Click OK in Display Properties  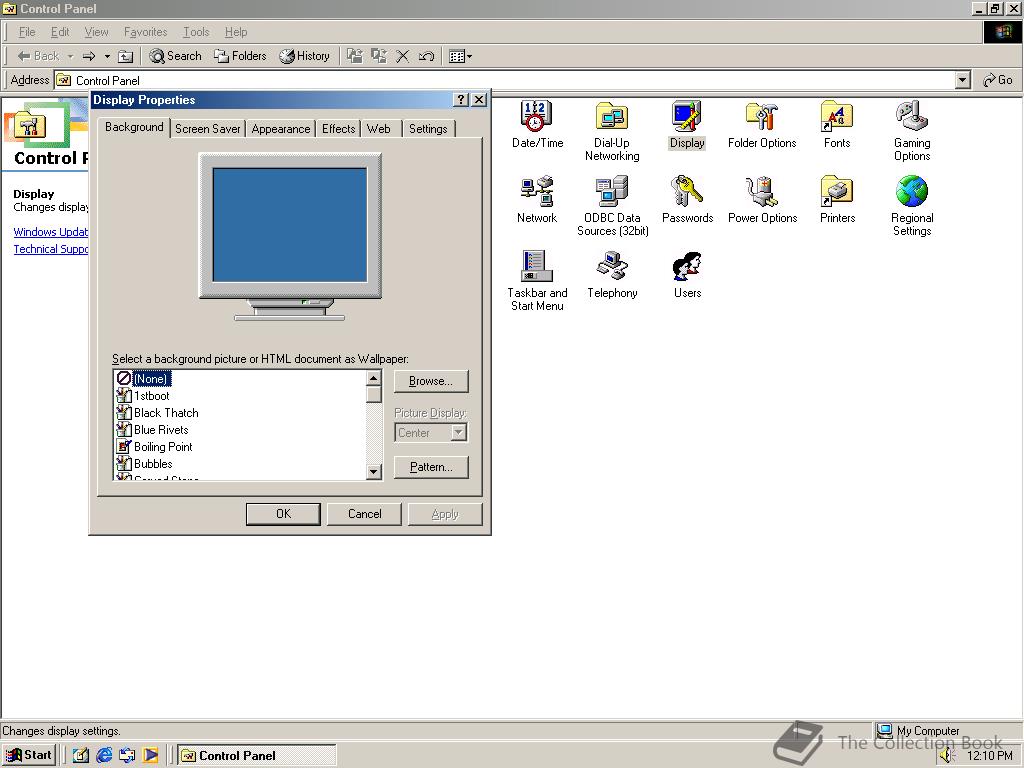(283, 514)
